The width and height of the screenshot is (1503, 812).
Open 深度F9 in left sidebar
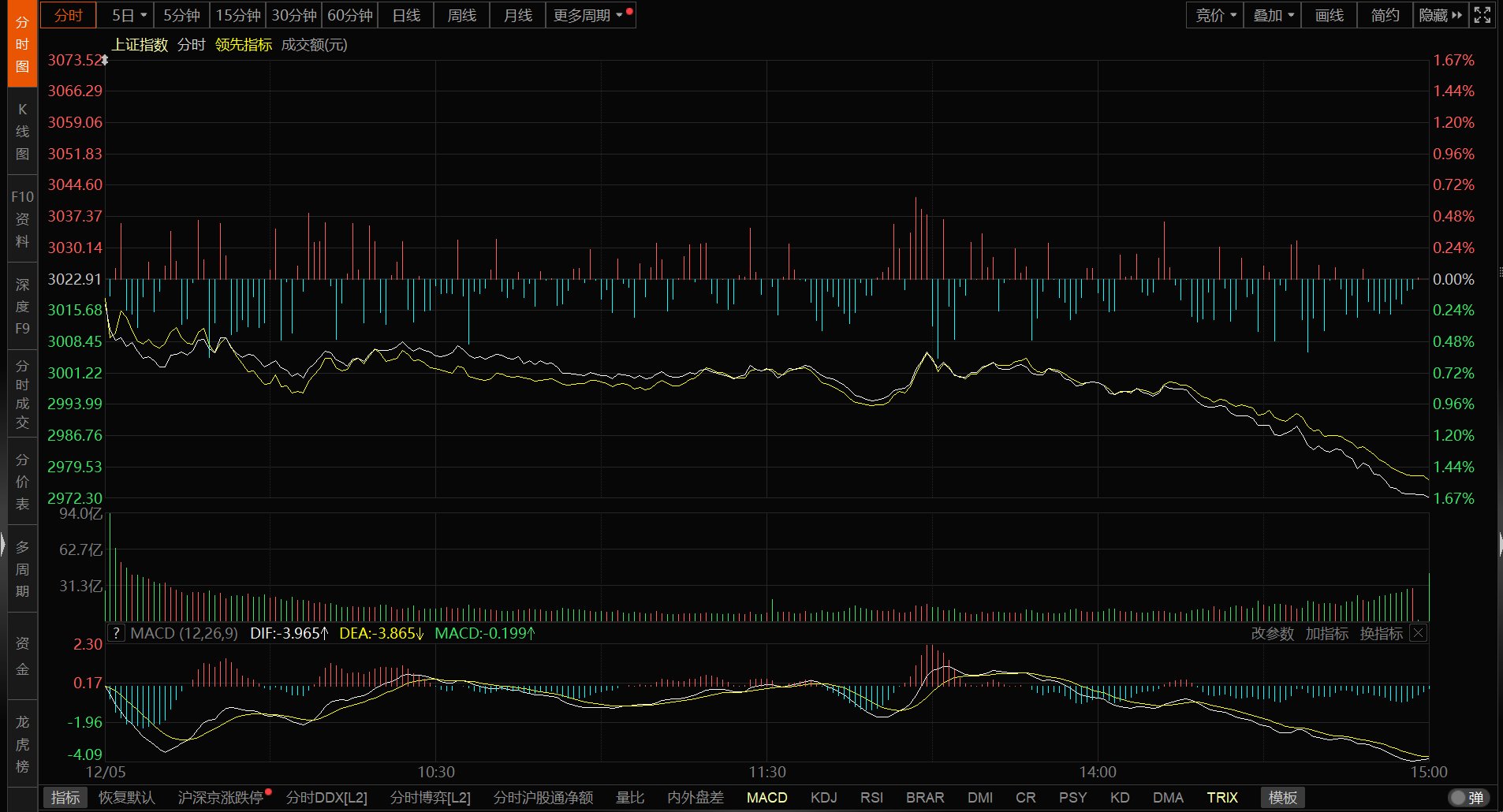[x=22, y=306]
